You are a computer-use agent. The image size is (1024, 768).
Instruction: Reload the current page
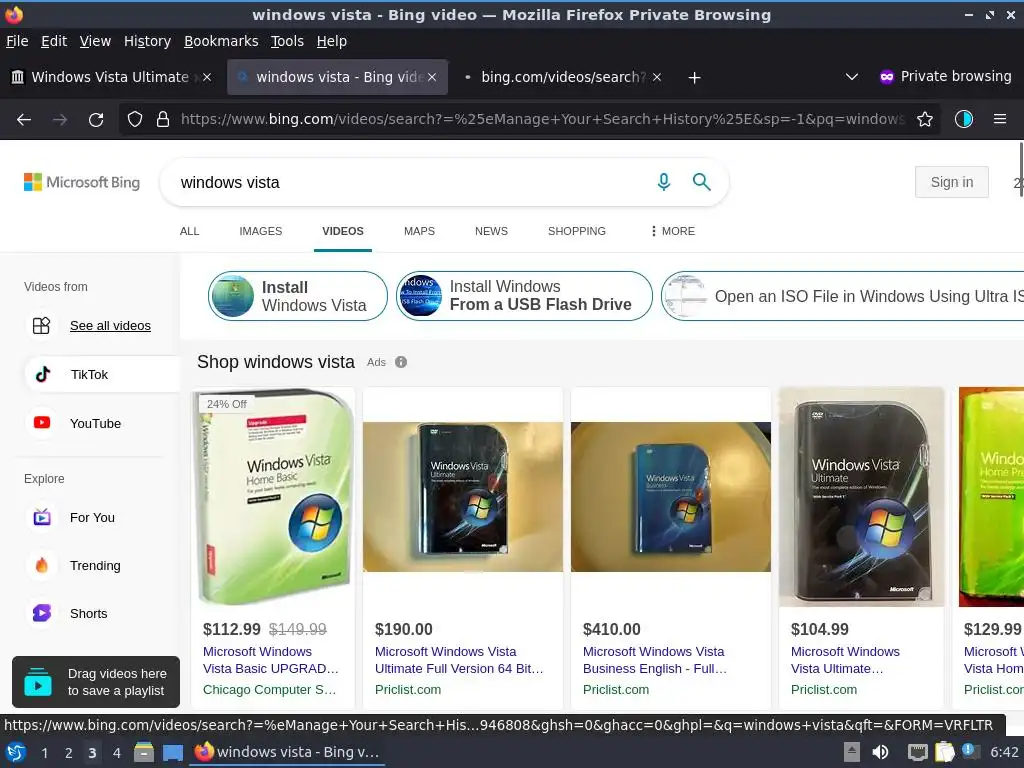tap(96, 120)
